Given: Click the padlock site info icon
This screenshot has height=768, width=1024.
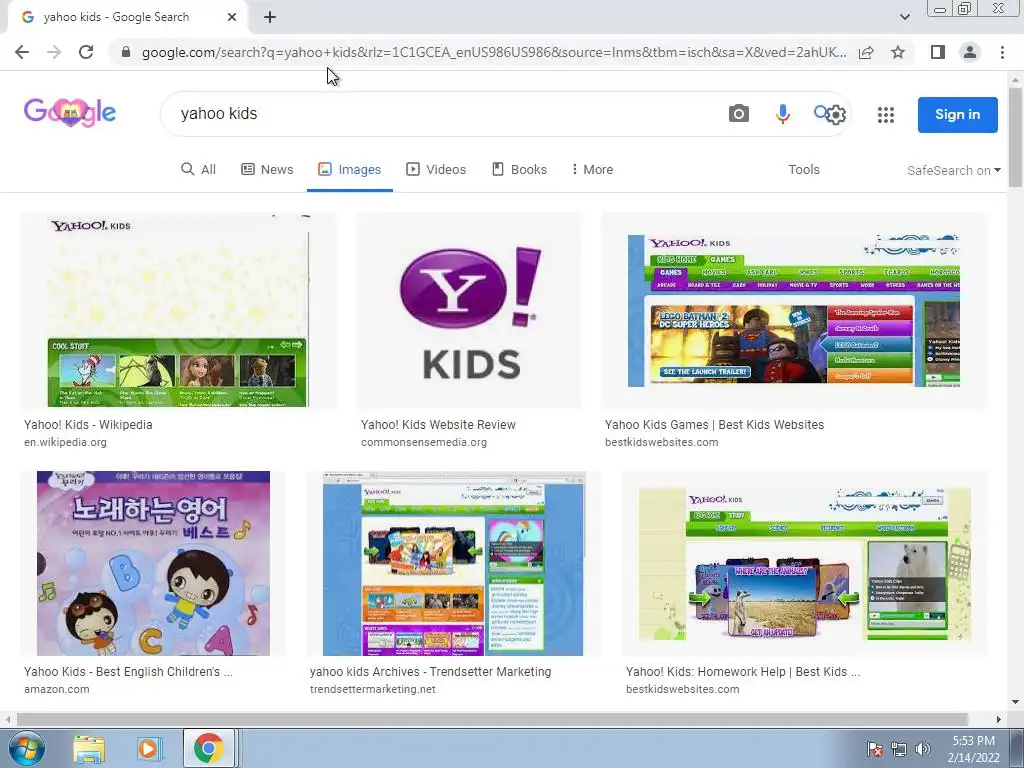Looking at the screenshot, I should pos(126,52).
